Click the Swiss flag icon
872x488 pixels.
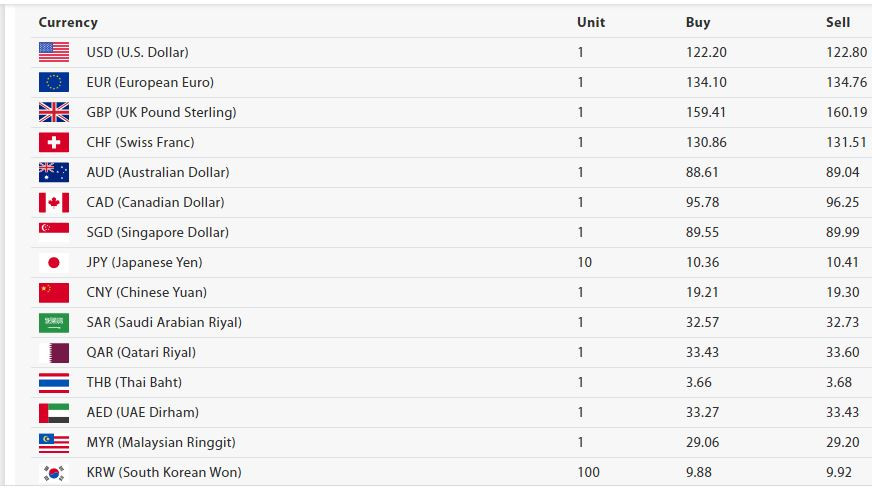pos(54,142)
